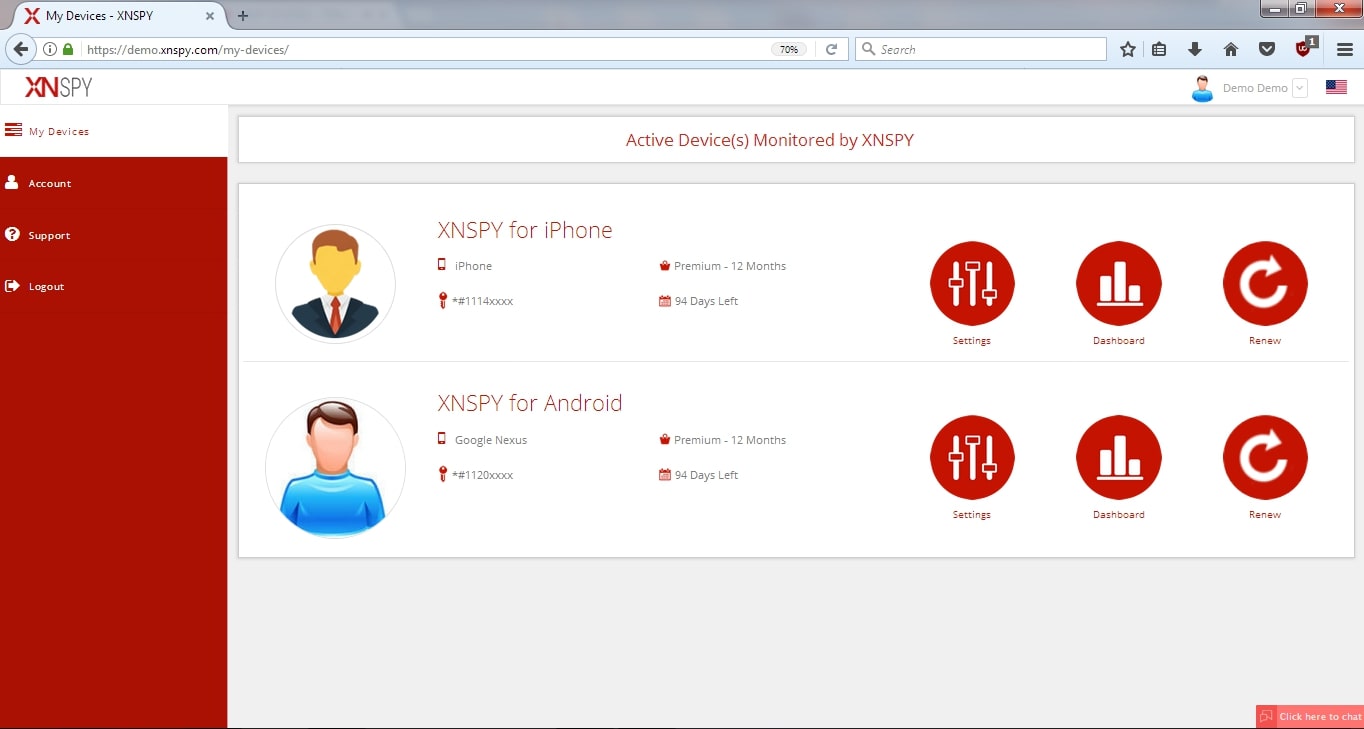
Task: Select My Devices in the sidebar
Action: coord(114,131)
